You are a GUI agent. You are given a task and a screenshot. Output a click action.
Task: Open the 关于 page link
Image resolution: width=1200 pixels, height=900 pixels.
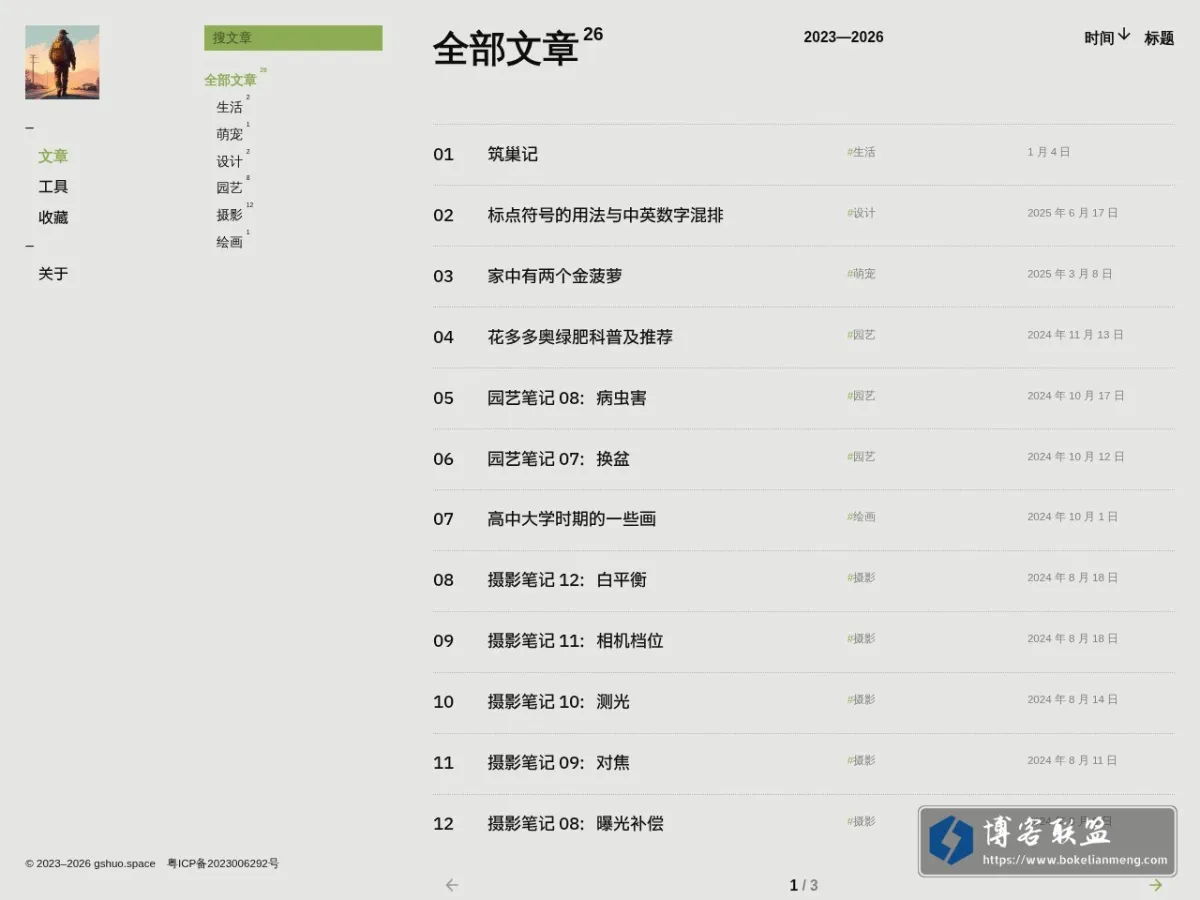coord(53,274)
